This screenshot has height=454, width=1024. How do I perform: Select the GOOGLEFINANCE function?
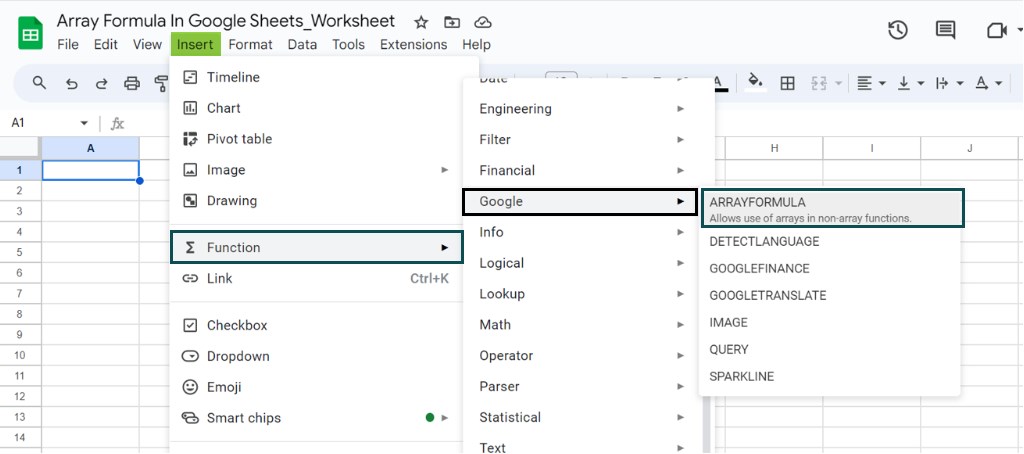tap(829, 268)
